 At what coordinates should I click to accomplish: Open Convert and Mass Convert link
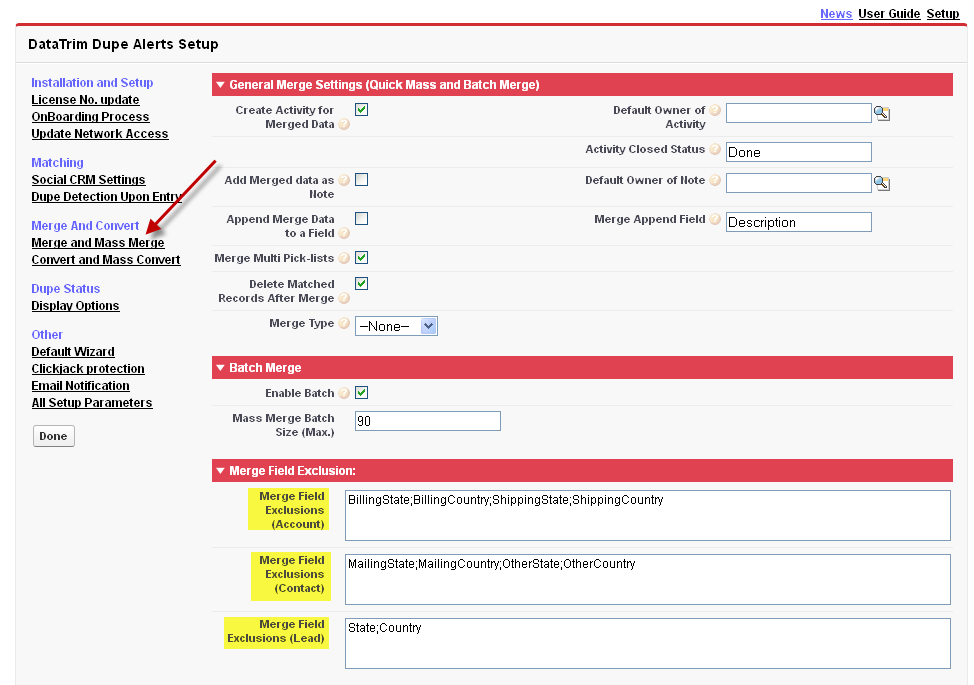[106, 260]
